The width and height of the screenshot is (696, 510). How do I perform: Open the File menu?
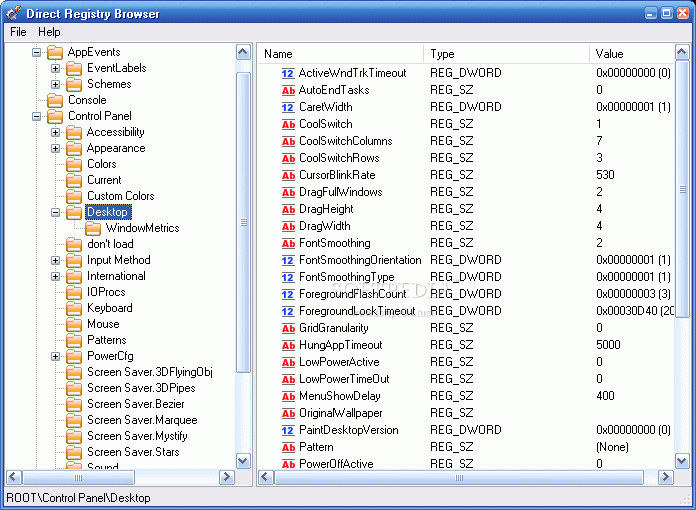[18, 32]
